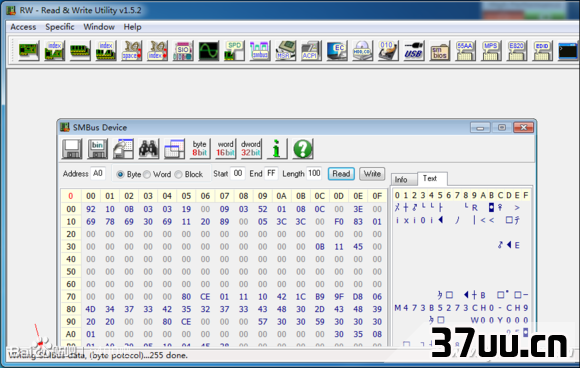Image resolution: width=580 pixels, height=368 pixels.
Task: Click the Read button
Action: [x=341, y=174]
